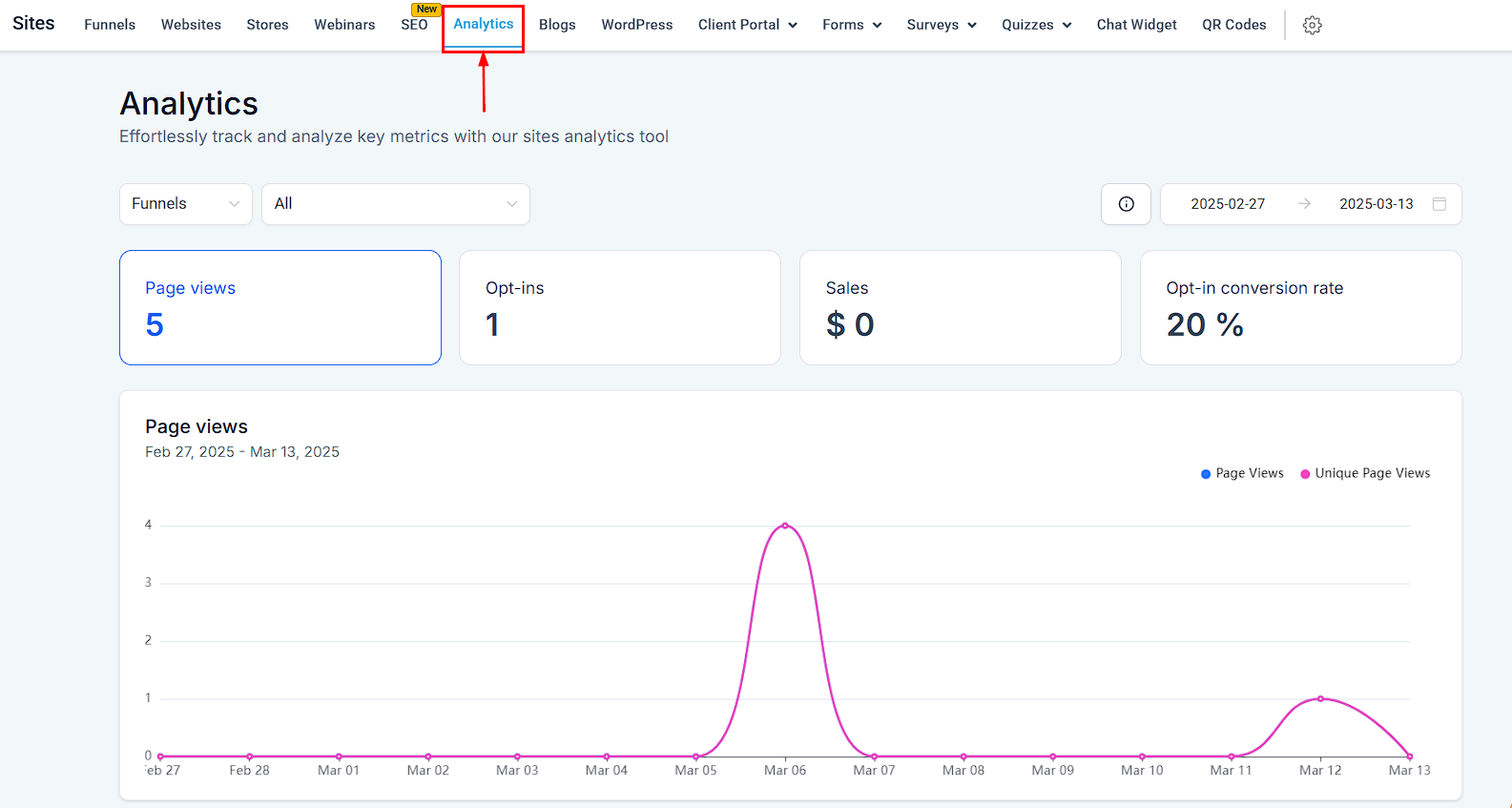Open the Quizzes dropdown menu
Image resolution: width=1512 pixels, height=808 pixels.
[x=1036, y=25]
